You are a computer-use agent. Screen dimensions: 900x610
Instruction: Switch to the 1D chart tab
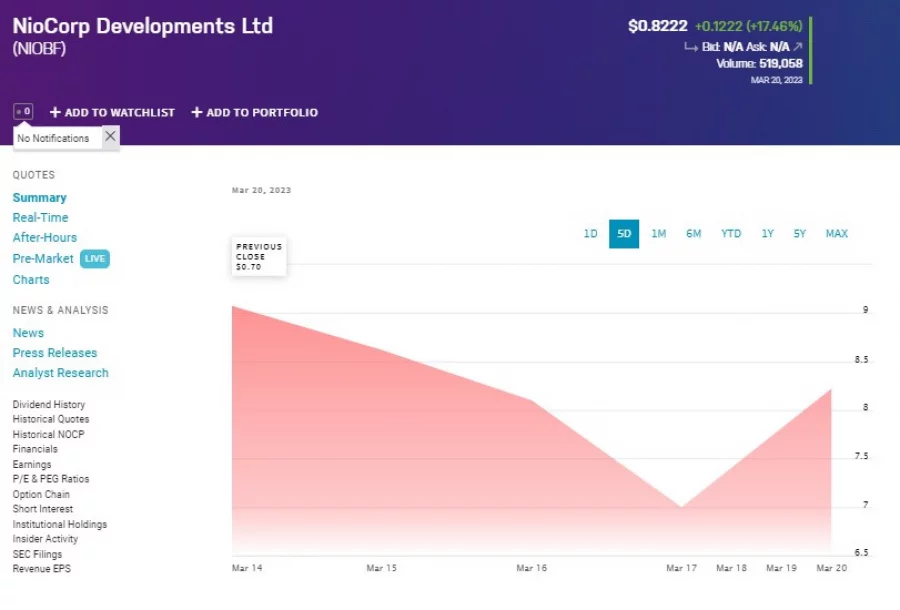590,233
